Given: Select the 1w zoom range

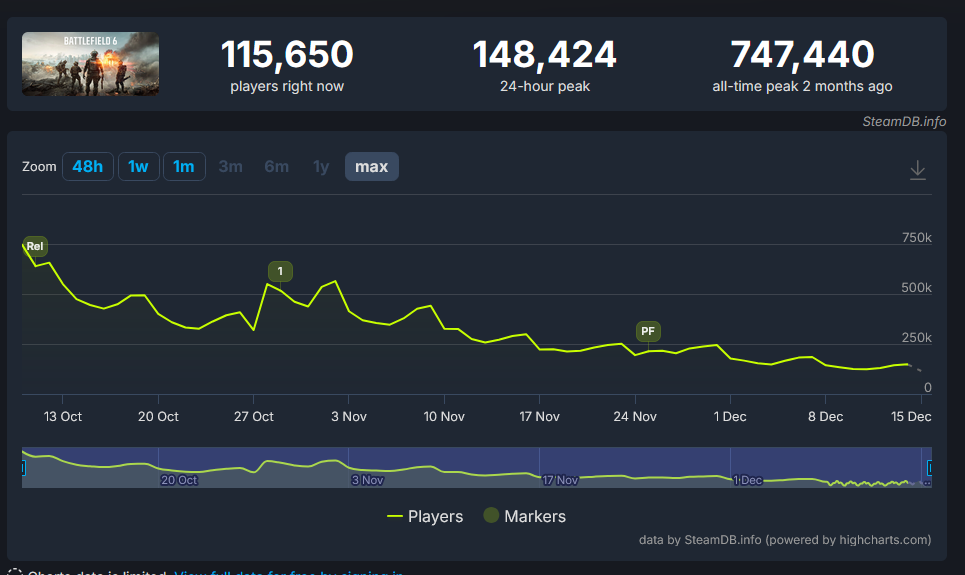Looking at the screenshot, I should [x=138, y=166].
